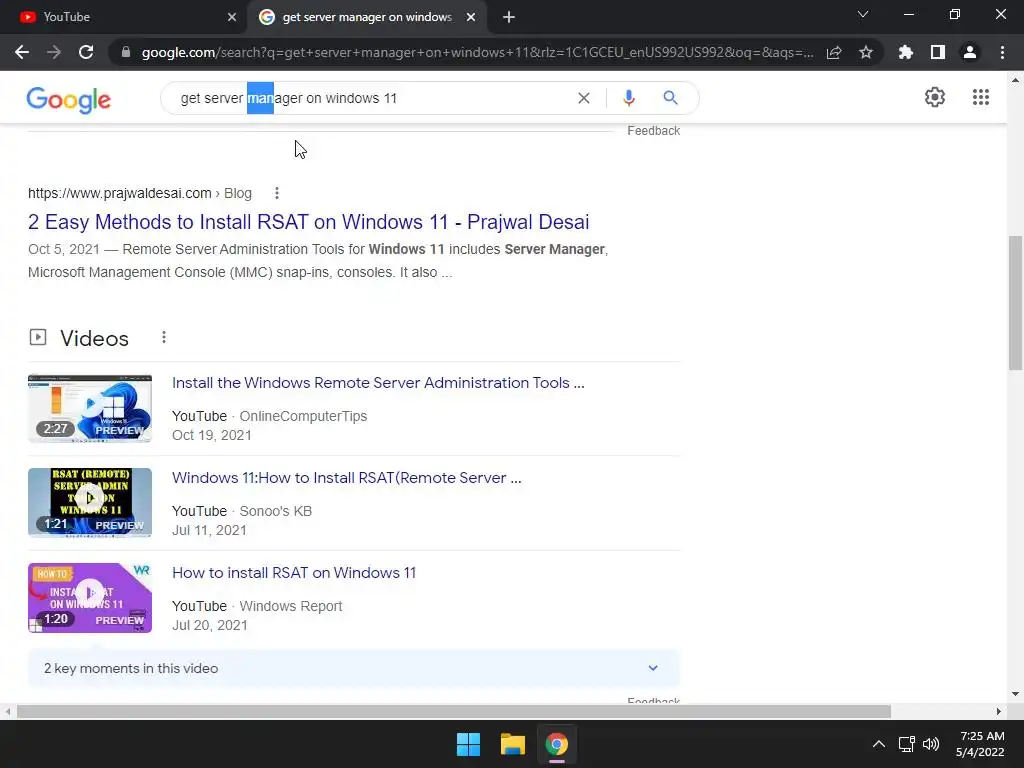Open the network tray icon
The image size is (1024, 768).
pos(906,744)
